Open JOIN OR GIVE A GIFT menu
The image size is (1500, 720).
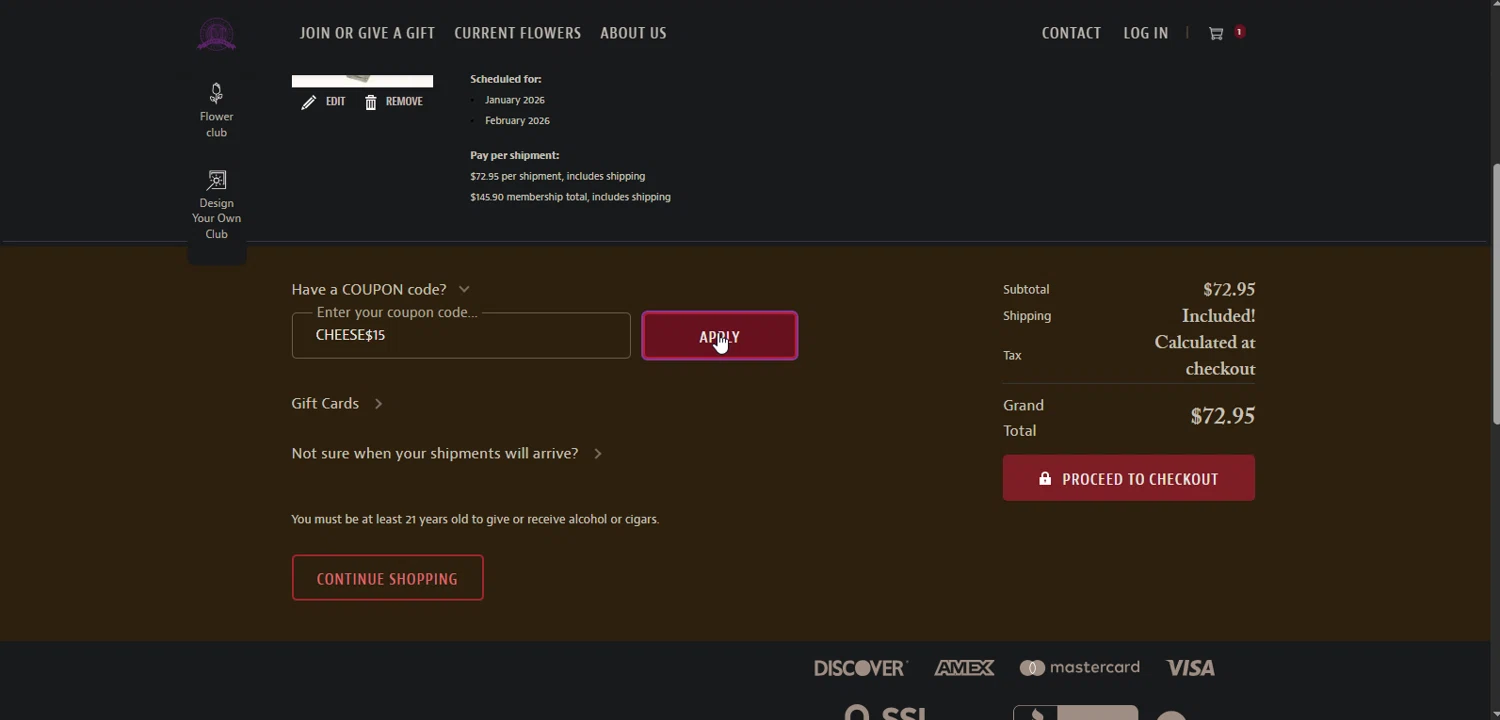point(367,33)
